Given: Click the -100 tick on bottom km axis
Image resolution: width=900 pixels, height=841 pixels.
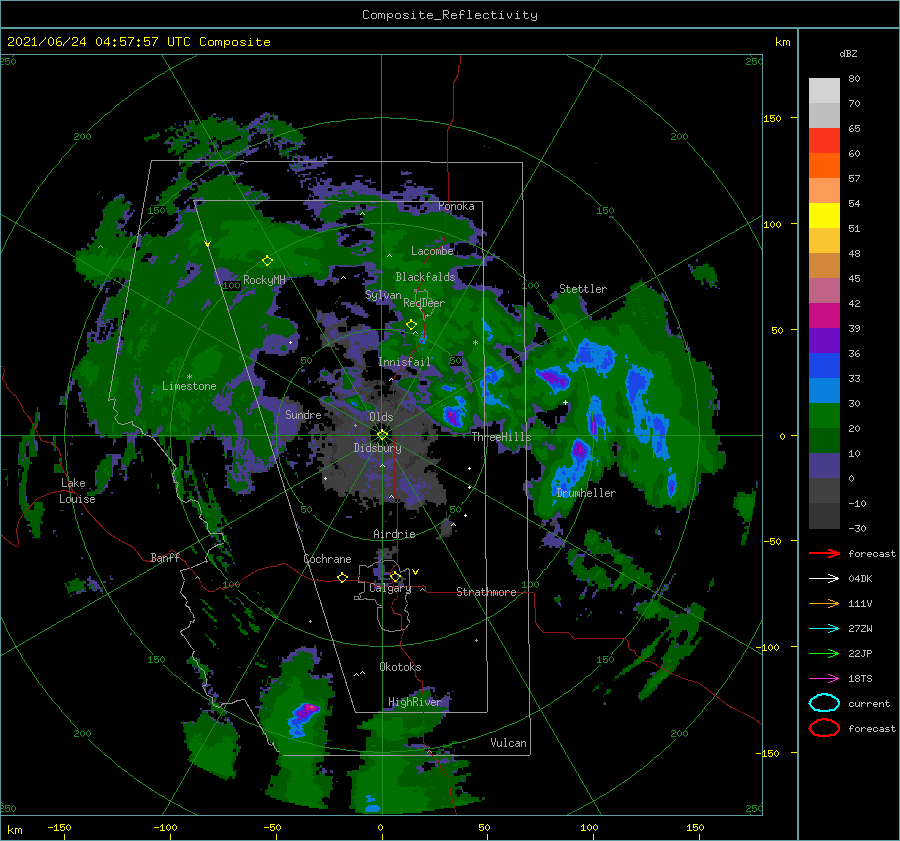Looking at the screenshot, I should click(x=165, y=827).
